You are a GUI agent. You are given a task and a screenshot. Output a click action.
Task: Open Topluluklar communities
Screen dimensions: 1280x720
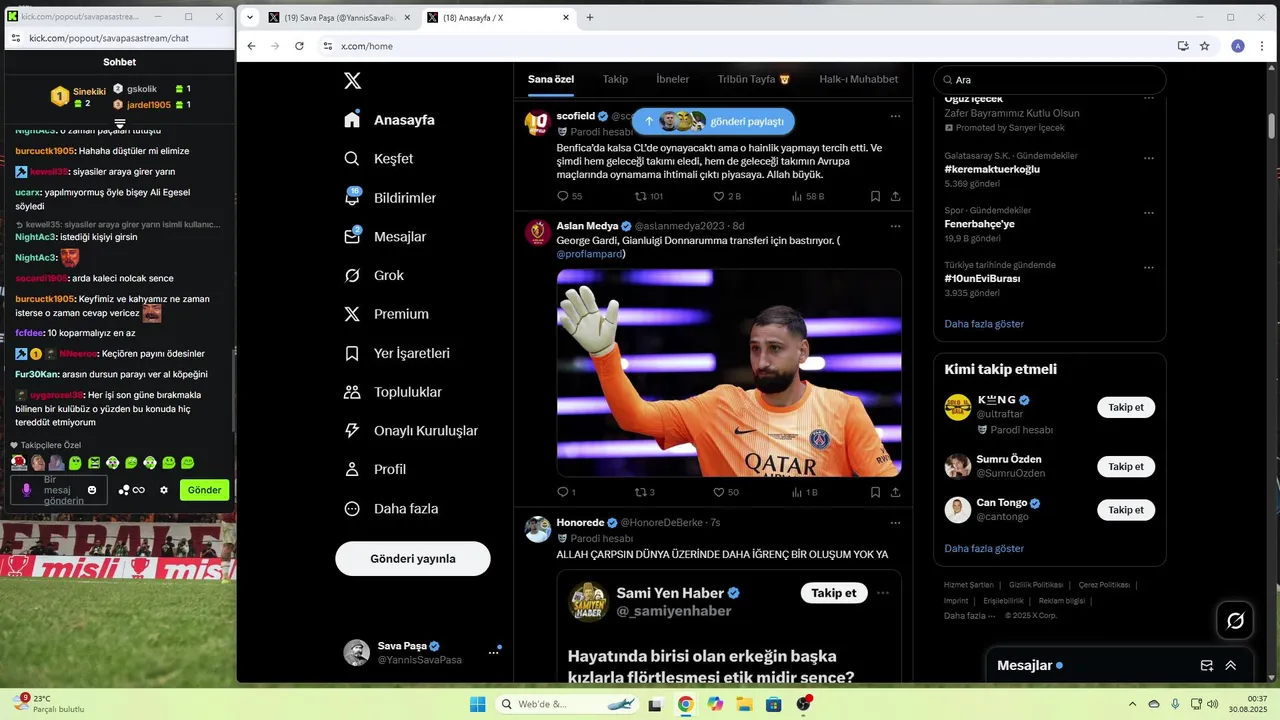click(393, 392)
